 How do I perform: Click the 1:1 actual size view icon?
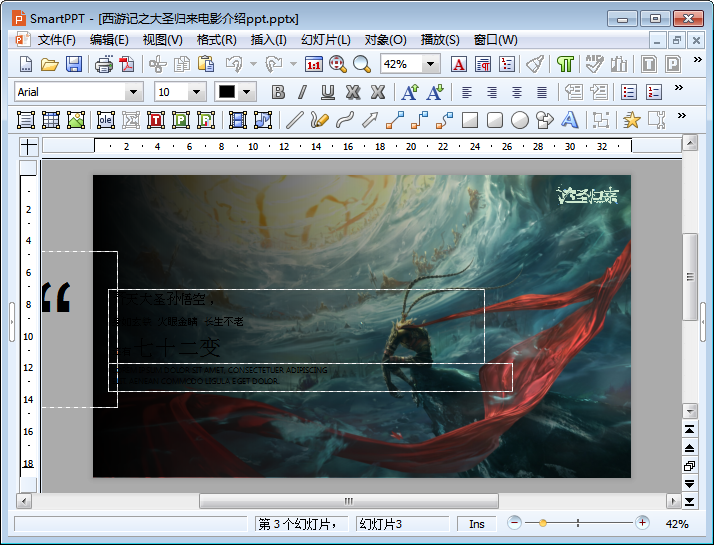(314, 64)
